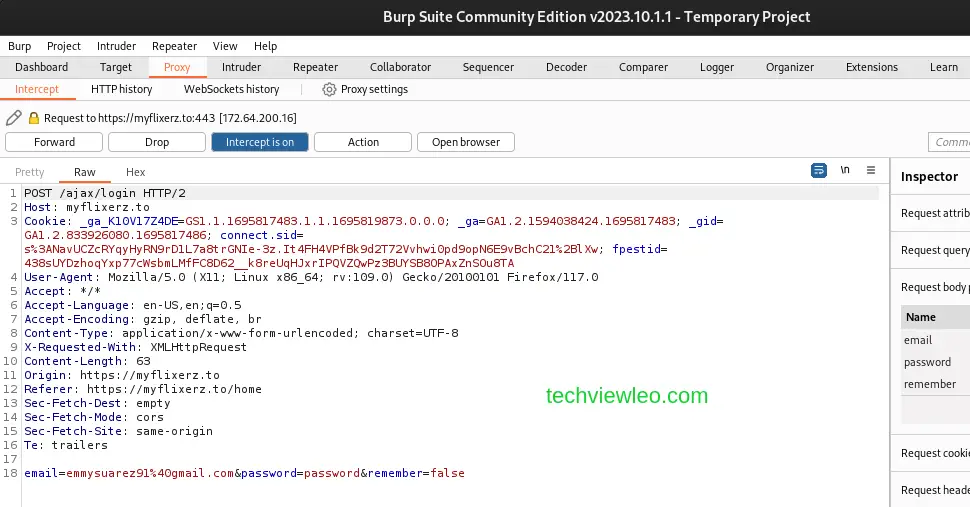Drop the intercepted request

tap(157, 142)
